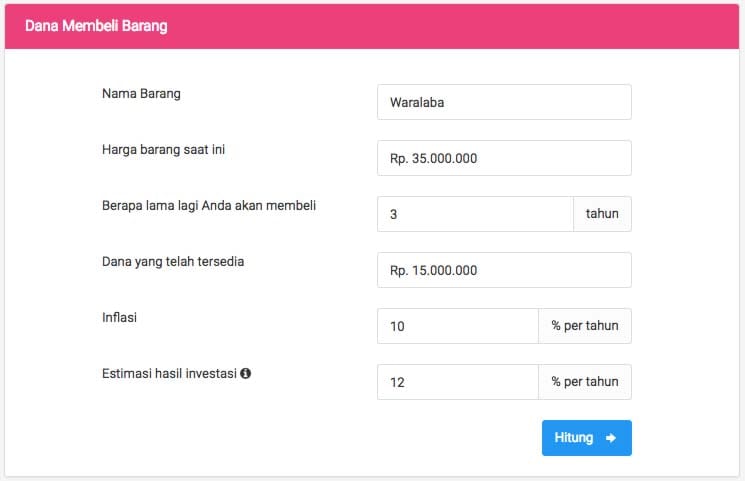Click the 'Inflasi' label text

pos(119,318)
